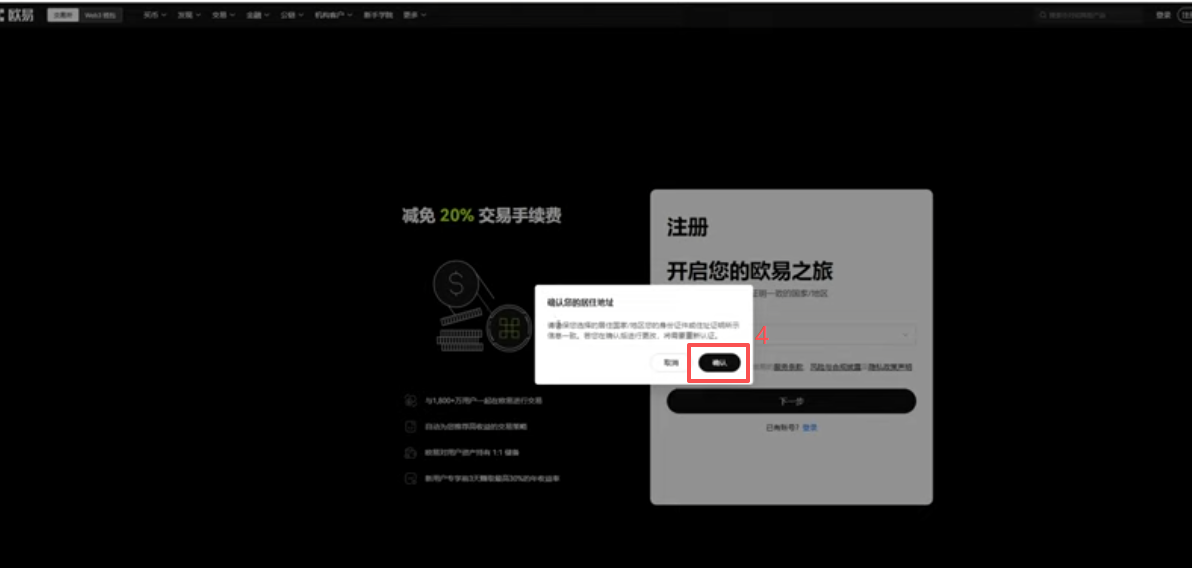The width and height of the screenshot is (1192, 568).
Task: Expand the 买币 menu in navigation bar
Action: coord(154,15)
